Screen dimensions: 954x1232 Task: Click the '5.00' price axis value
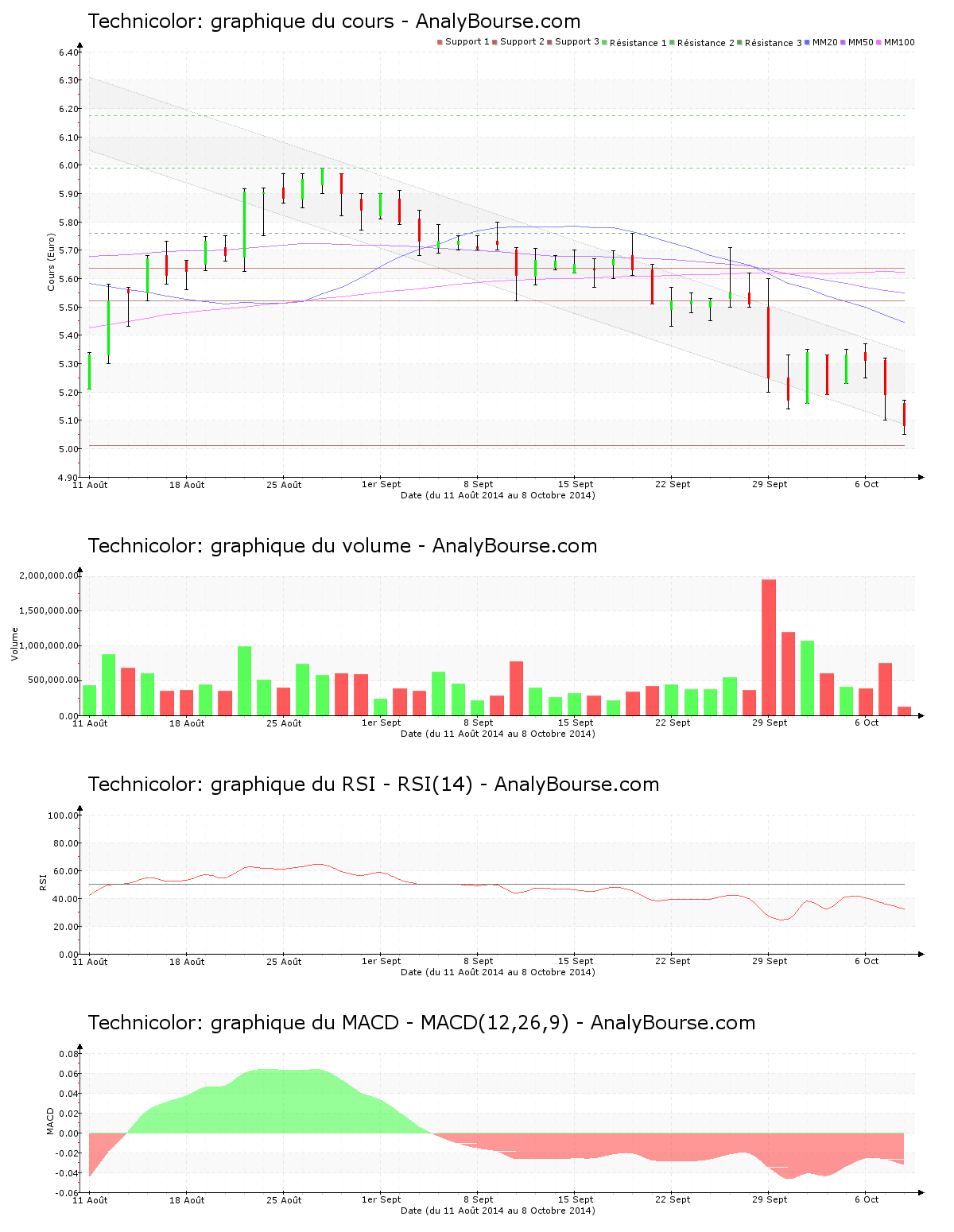click(x=68, y=449)
